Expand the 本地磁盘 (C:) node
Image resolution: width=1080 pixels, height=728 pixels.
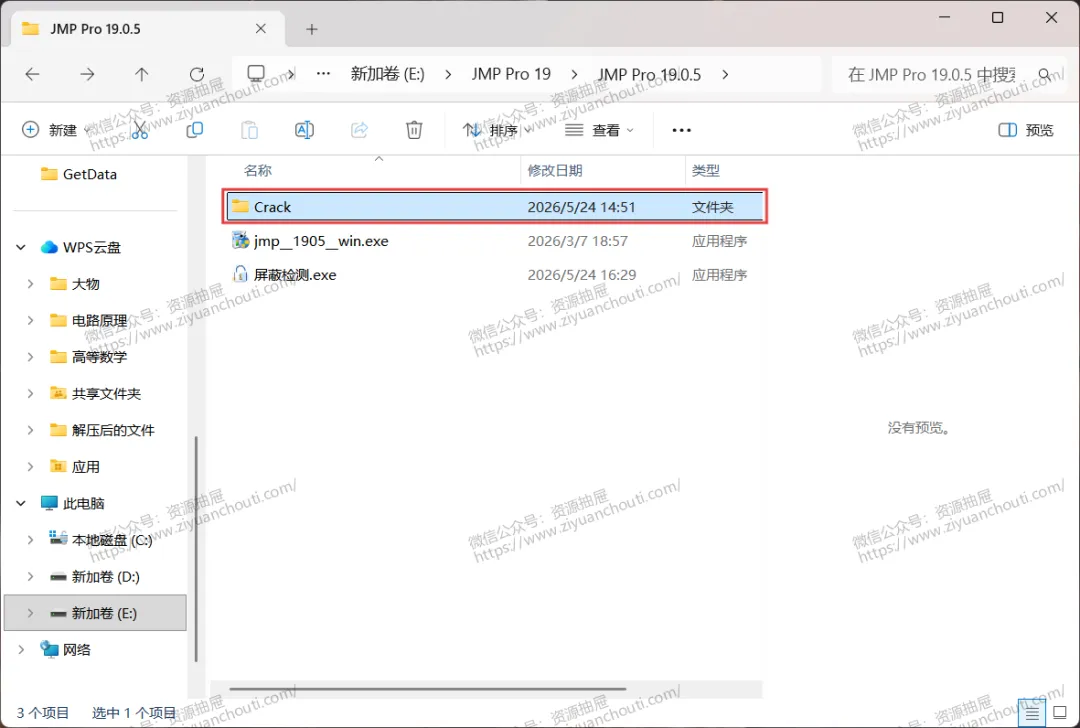click(x=30, y=540)
